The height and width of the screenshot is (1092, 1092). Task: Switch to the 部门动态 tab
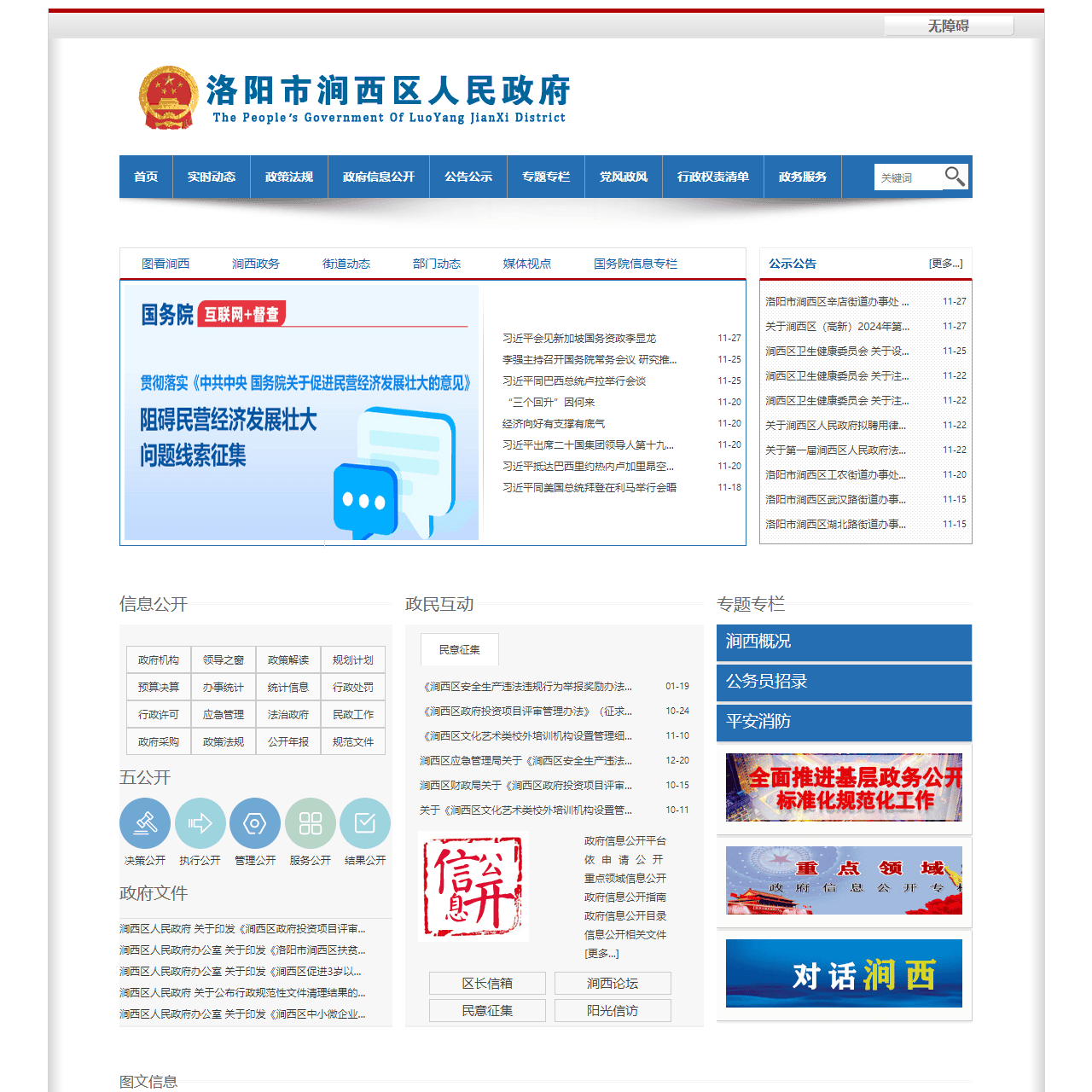[x=437, y=264]
